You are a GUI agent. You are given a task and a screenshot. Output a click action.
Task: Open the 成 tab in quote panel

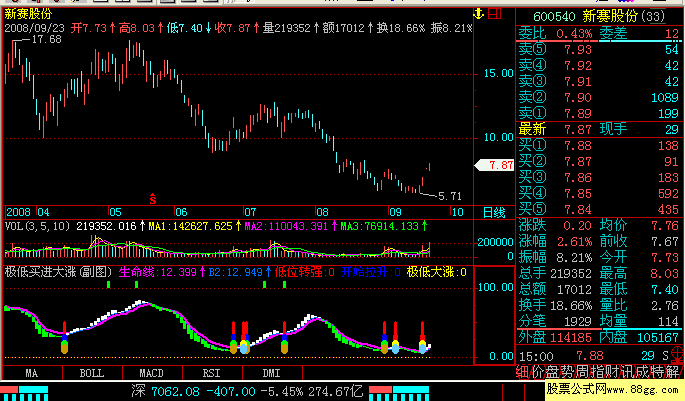[x=642, y=372]
